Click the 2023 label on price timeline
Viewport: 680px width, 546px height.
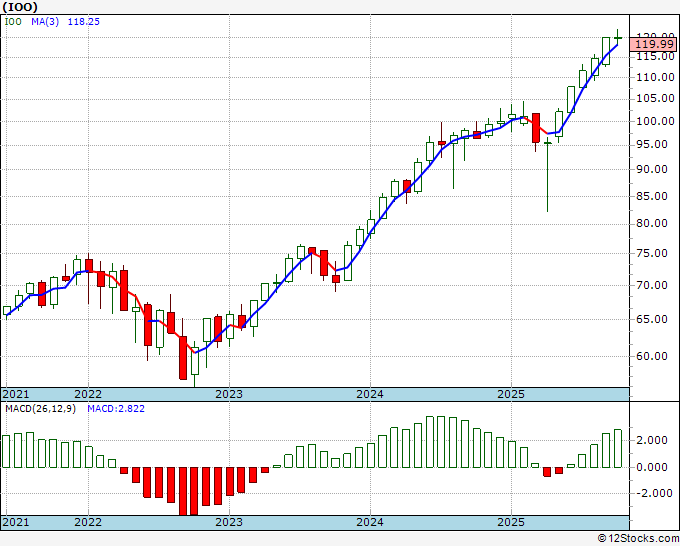click(x=229, y=394)
